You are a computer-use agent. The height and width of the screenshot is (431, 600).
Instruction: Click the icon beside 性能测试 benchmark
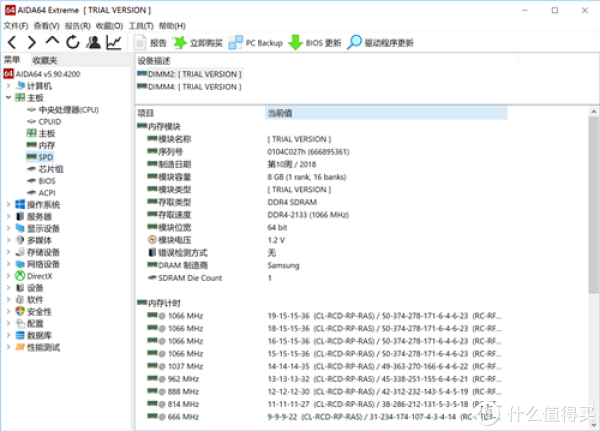click(x=20, y=347)
